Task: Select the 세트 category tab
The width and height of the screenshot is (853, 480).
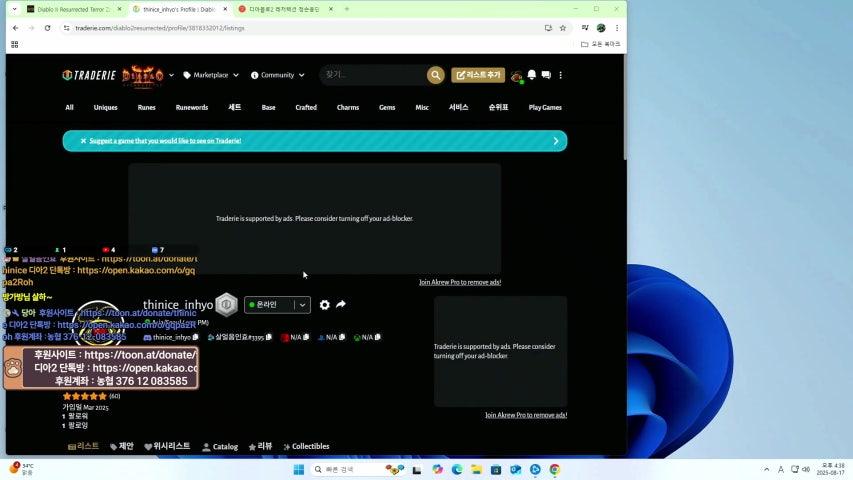Action: [x=234, y=107]
